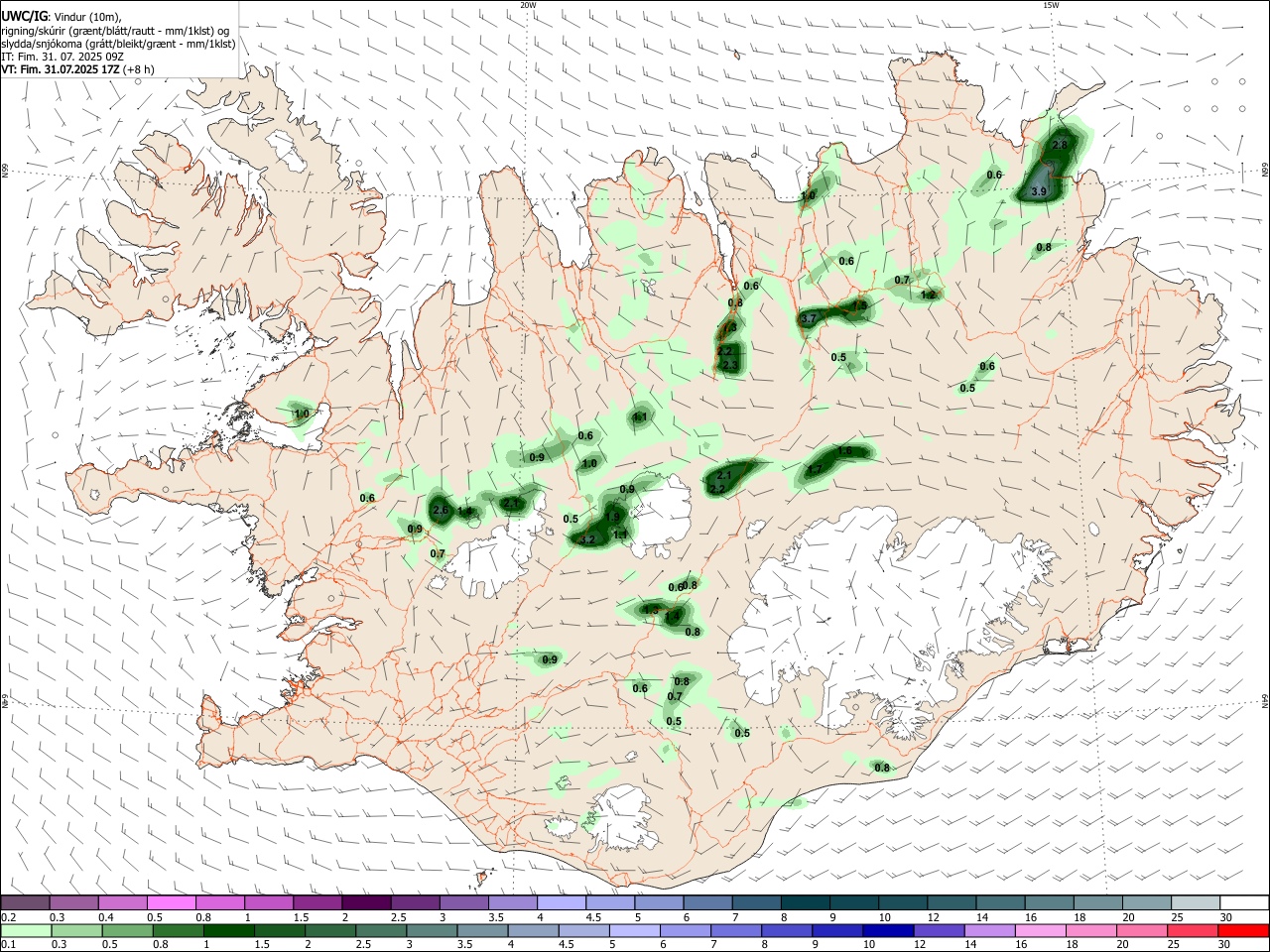Click the pure red 30 swatch in lower legend
Image resolution: width=1270 pixels, height=952 pixels.
(1243, 930)
